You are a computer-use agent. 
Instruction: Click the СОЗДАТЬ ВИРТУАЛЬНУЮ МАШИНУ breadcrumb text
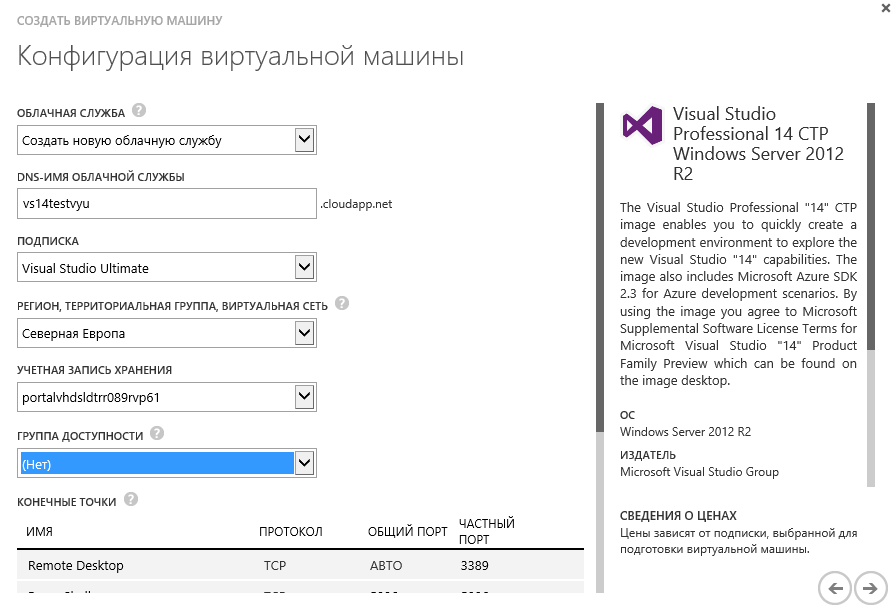point(120,21)
